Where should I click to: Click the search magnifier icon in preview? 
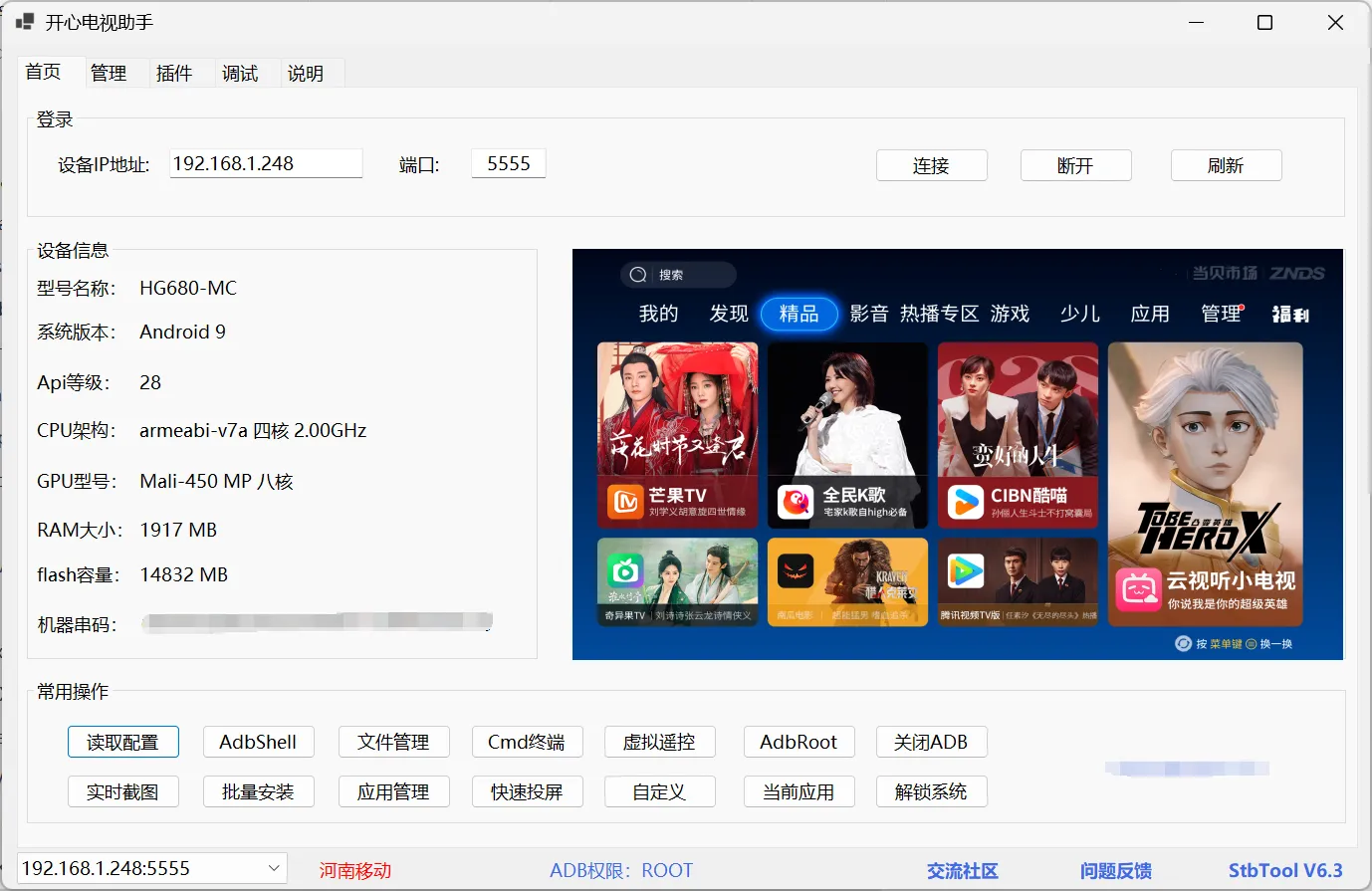[638, 275]
